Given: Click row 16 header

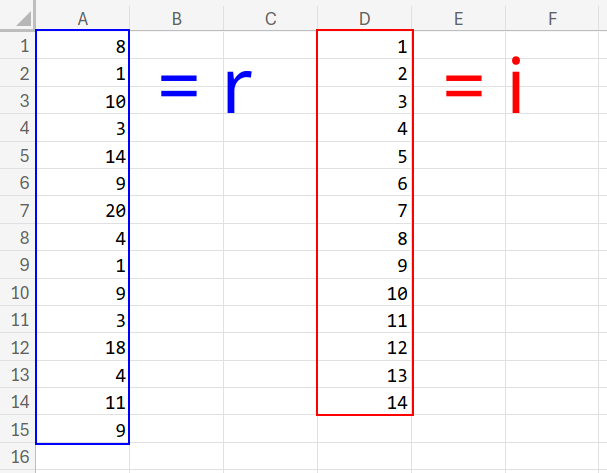Looking at the screenshot, I should [x=17, y=459].
